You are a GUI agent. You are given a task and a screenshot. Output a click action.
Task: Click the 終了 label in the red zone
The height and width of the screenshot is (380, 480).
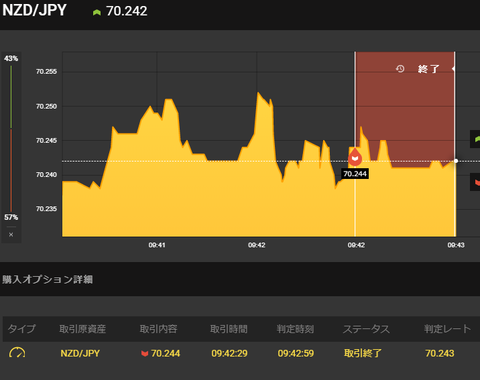click(x=428, y=69)
